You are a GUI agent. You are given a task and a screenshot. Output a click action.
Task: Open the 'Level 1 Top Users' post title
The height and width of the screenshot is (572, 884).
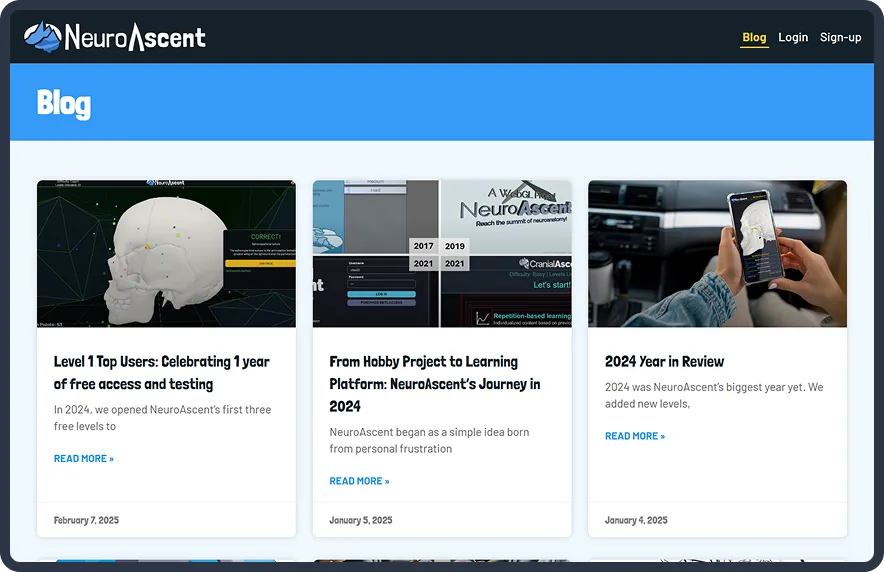pyautogui.click(x=162, y=373)
